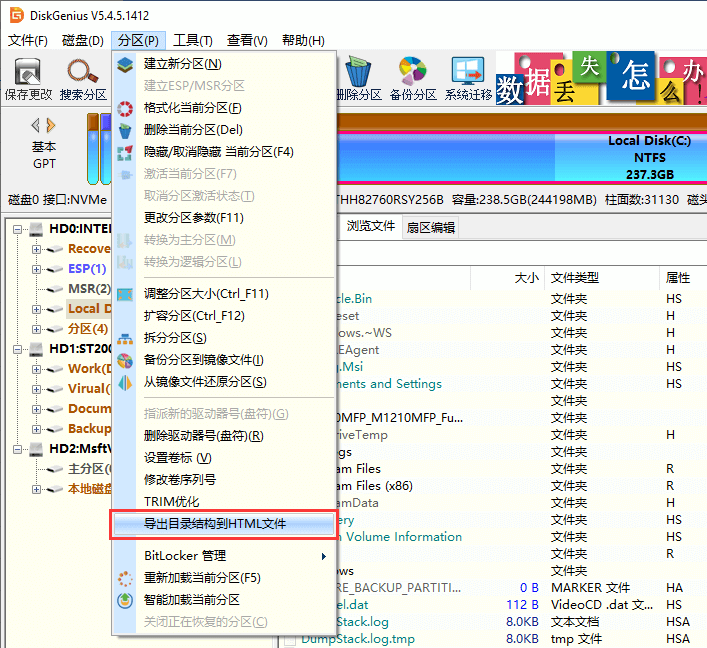707x648 pixels.
Task: Click the backup partition to image icon
Action: pyautogui.click(x=125, y=361)
